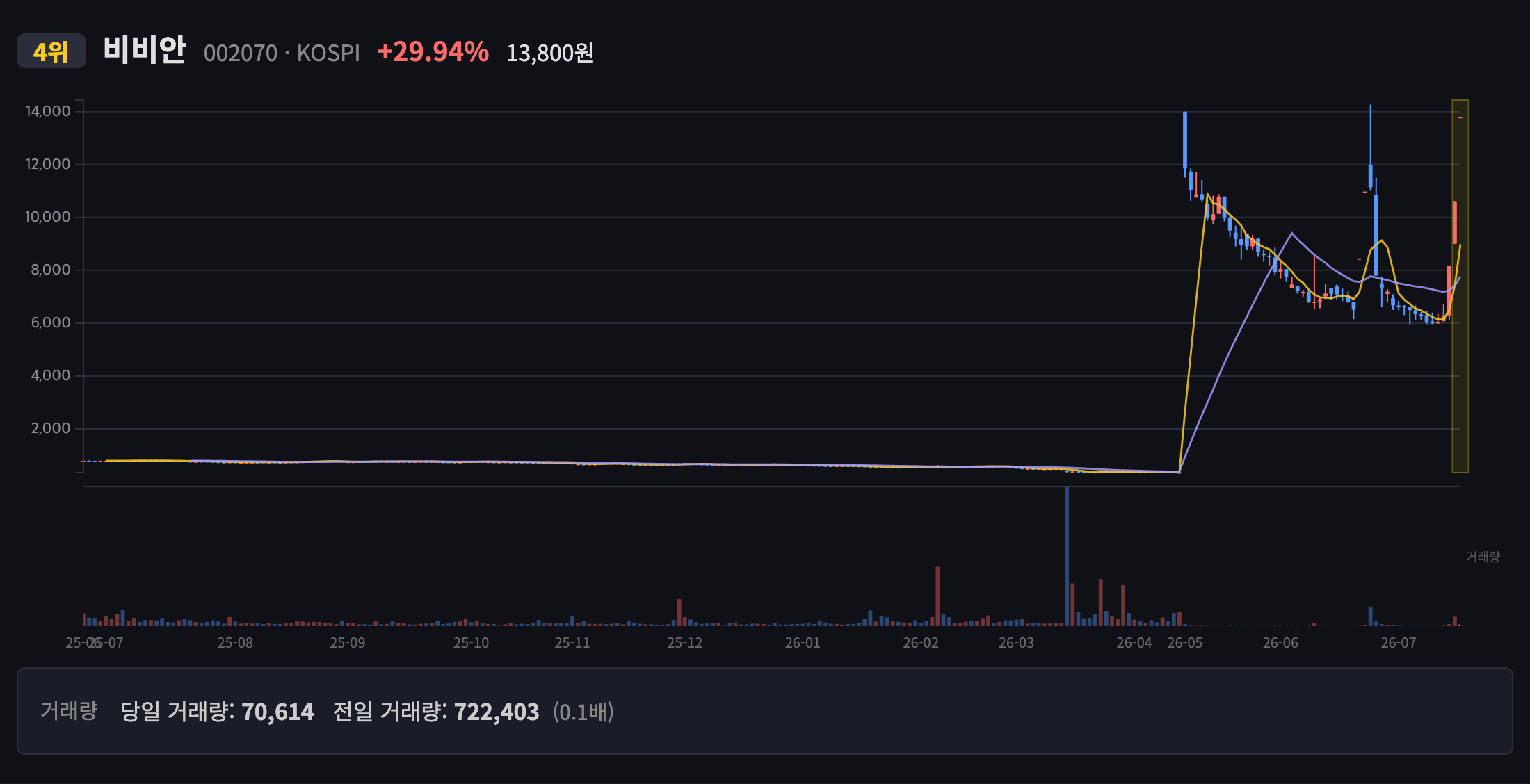Click the 26-06 date axis label
1530x784 pixels.
[1280, 643]
